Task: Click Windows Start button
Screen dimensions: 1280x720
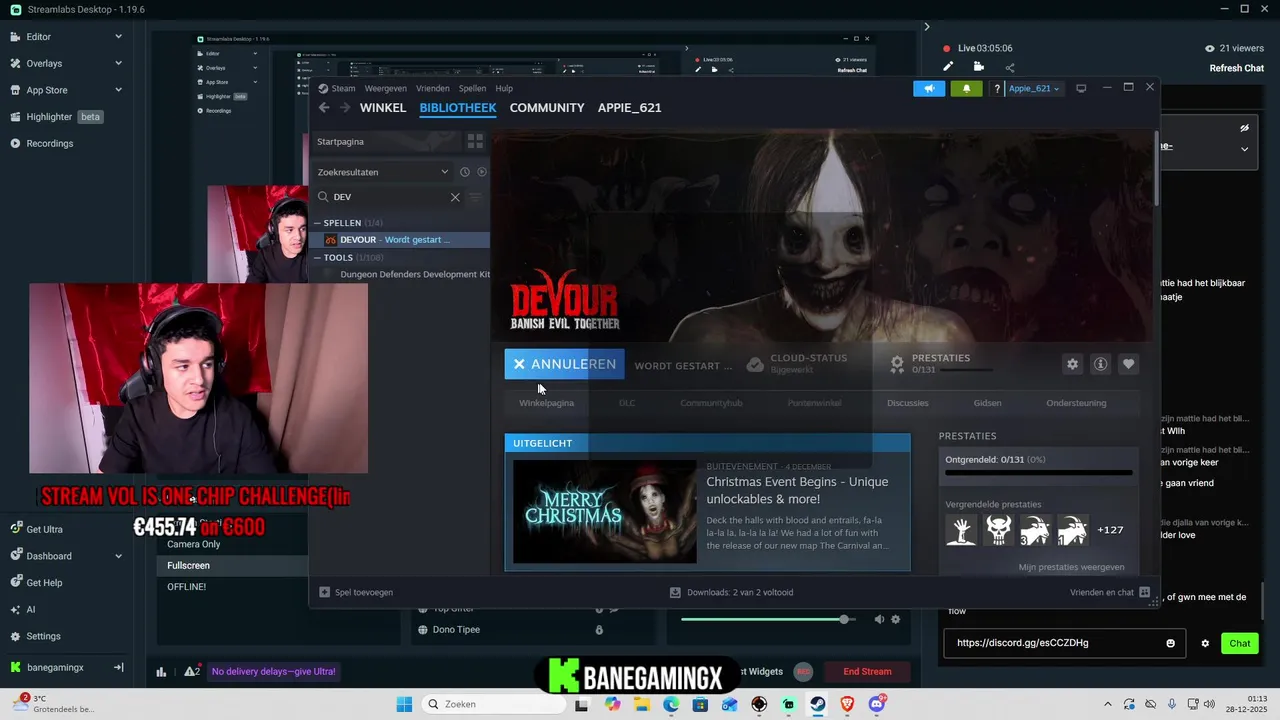Action: (x=404, y=704)
